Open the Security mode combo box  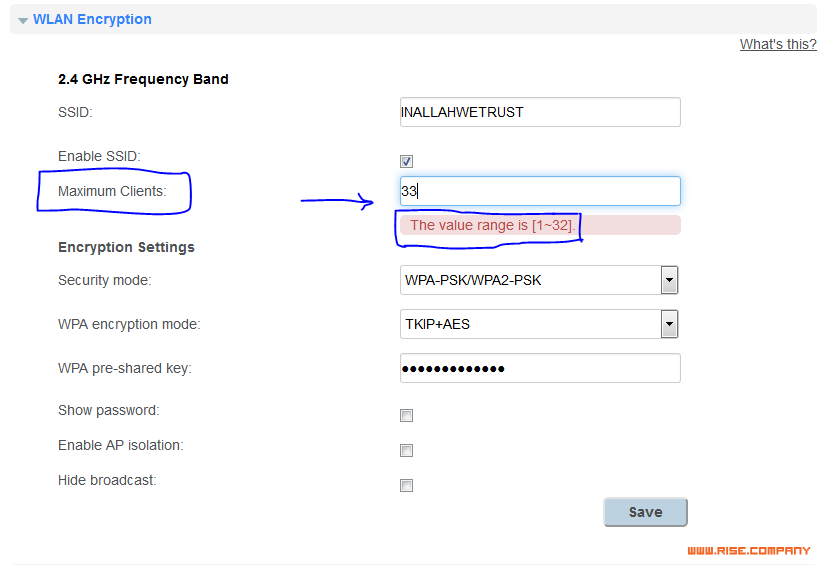[x=539, y=280]
